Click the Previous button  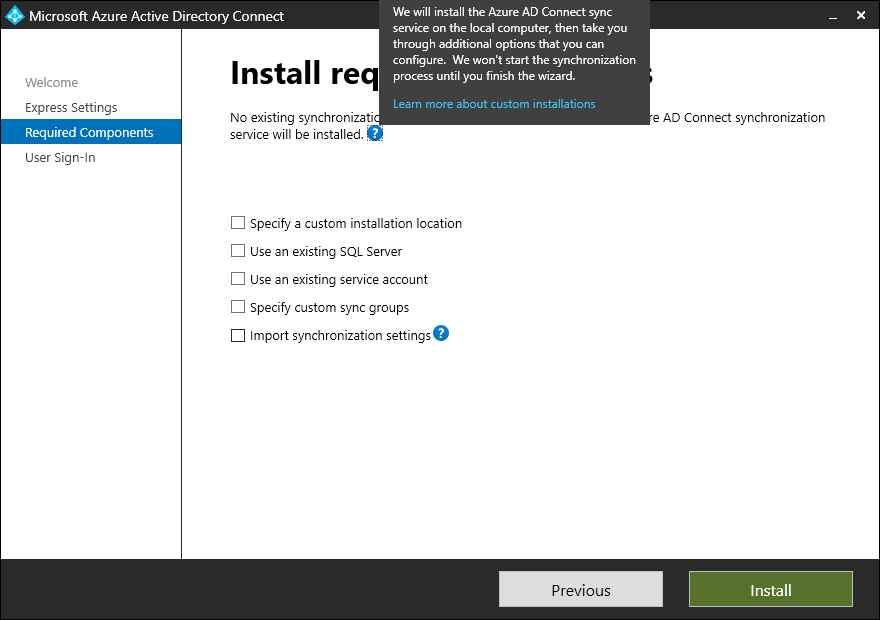pos(581,589)
